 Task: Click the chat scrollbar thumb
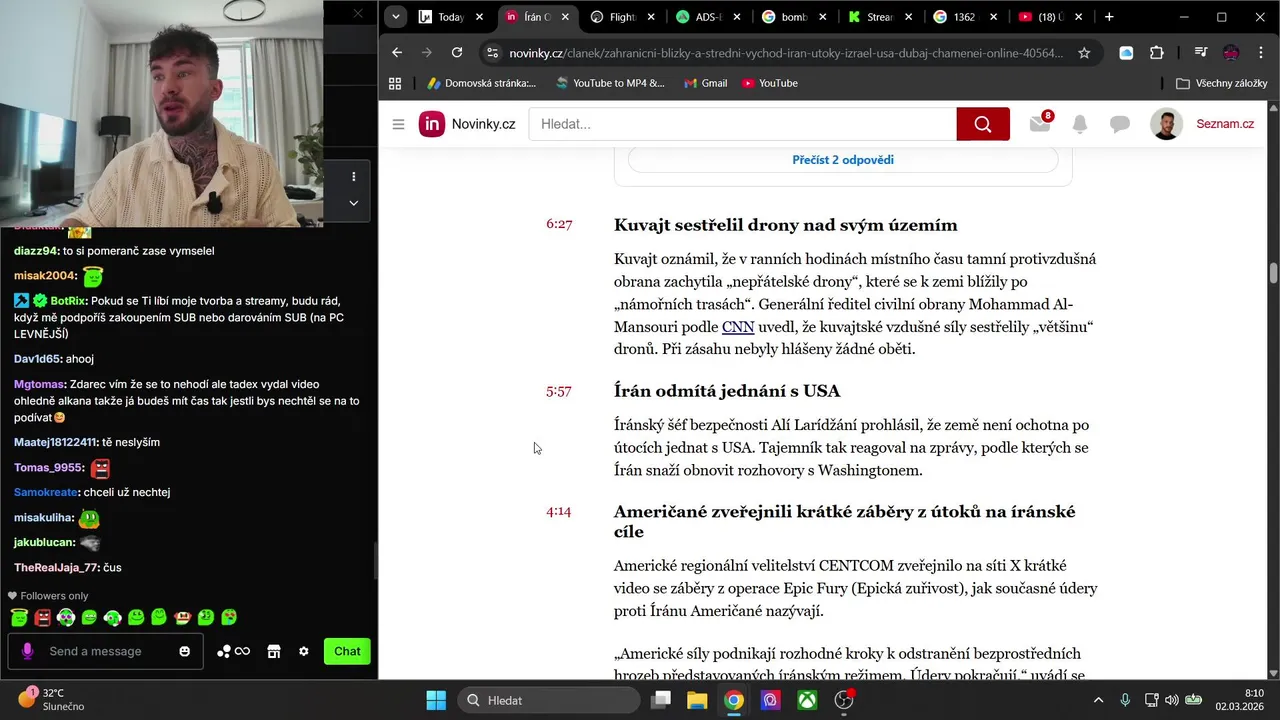pyautogui.click(x=375, y=561)
